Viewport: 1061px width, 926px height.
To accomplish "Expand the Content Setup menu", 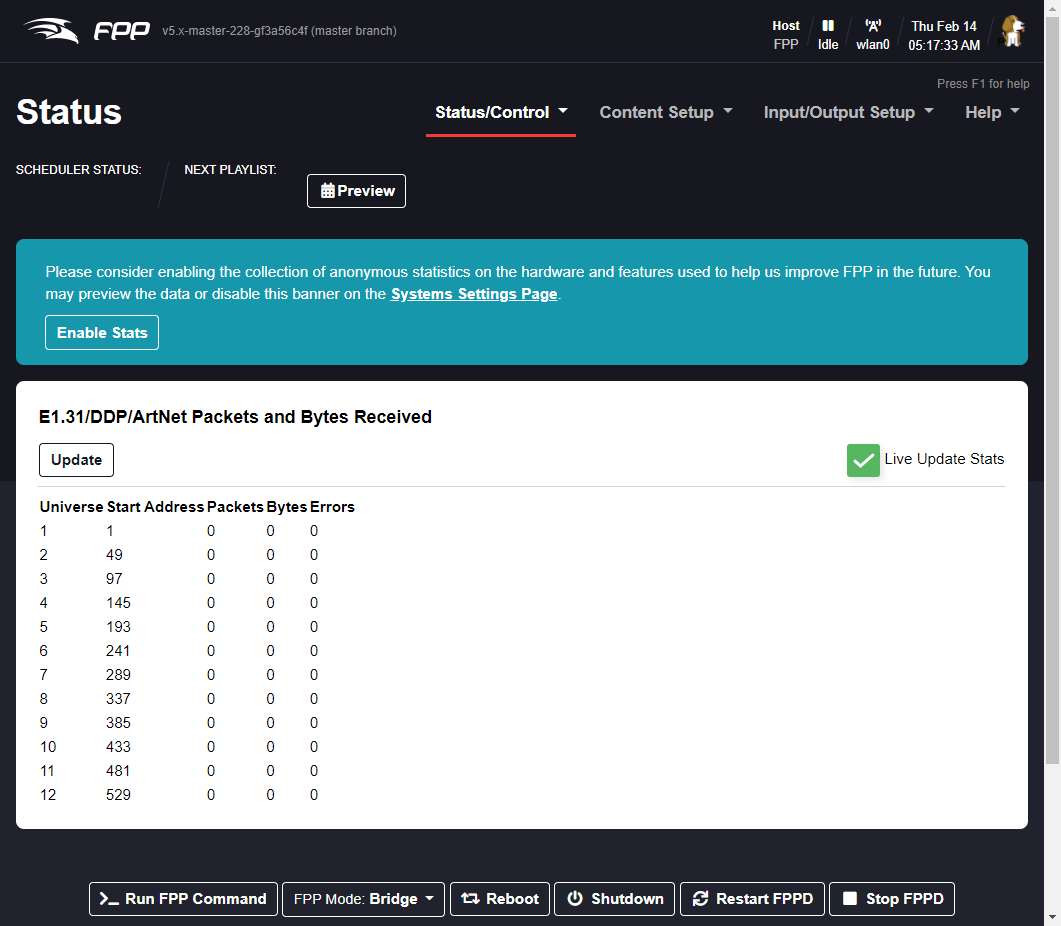I will pos(666,112).
